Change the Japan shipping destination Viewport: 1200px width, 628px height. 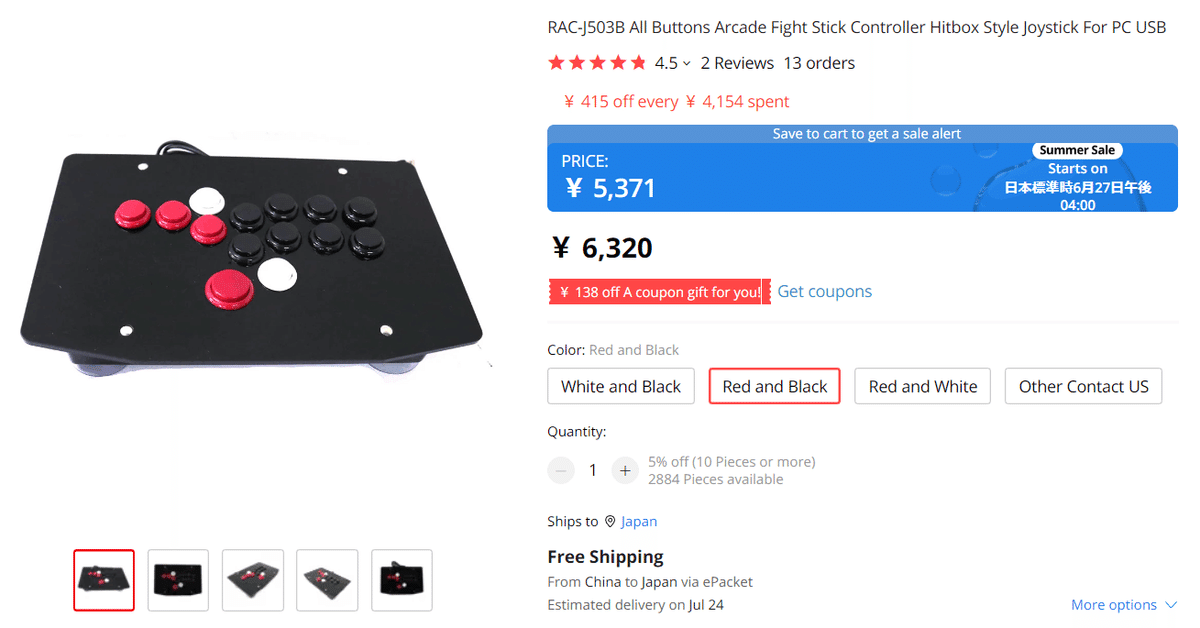tap(639, 521)
